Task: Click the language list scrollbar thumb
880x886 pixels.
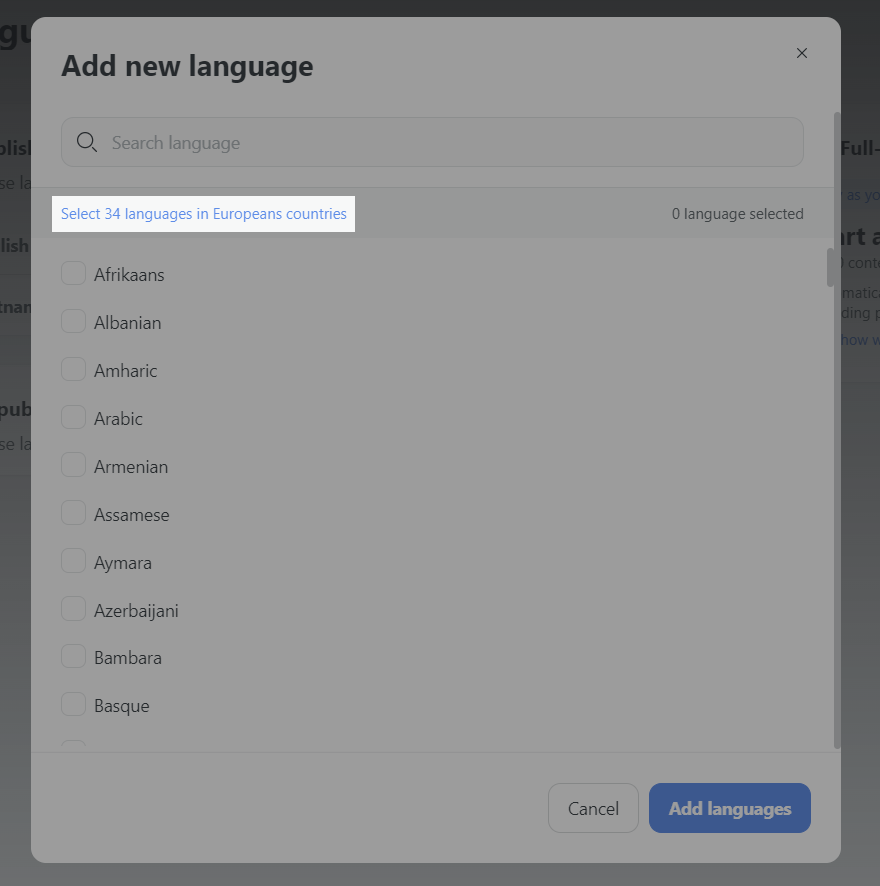Action: [829, 267]
